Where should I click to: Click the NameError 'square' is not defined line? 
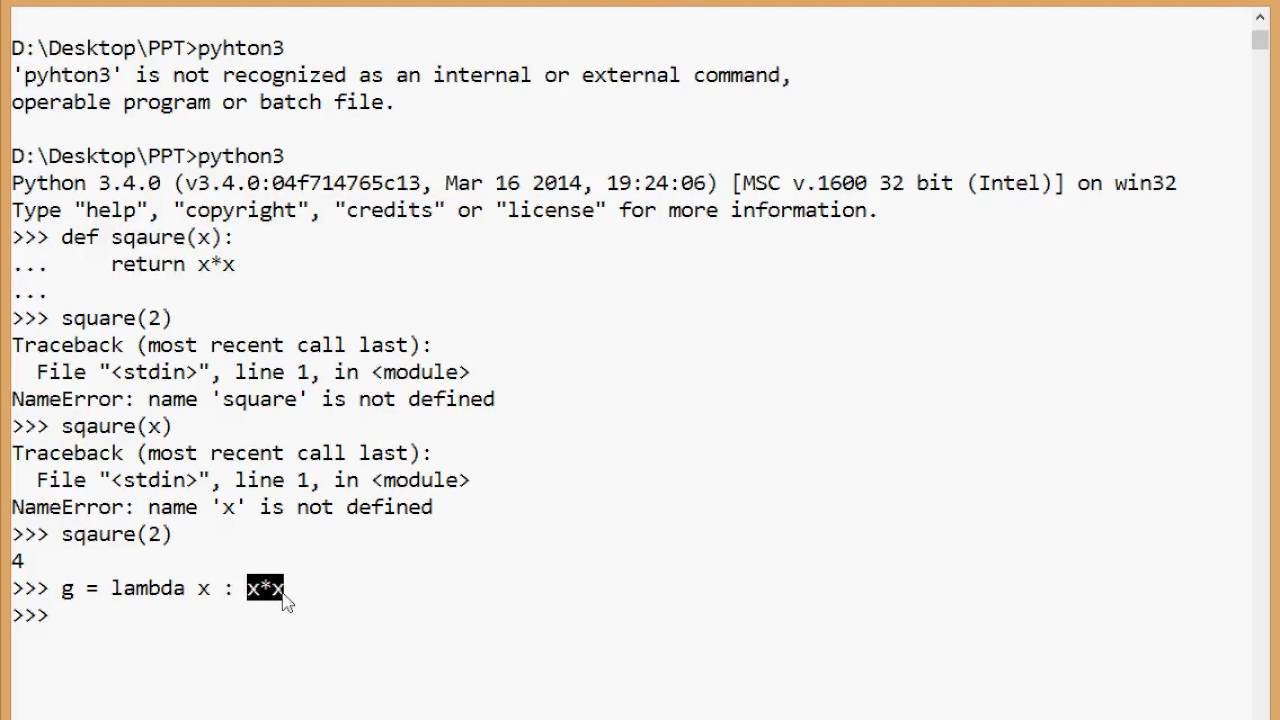click(253, 399)
